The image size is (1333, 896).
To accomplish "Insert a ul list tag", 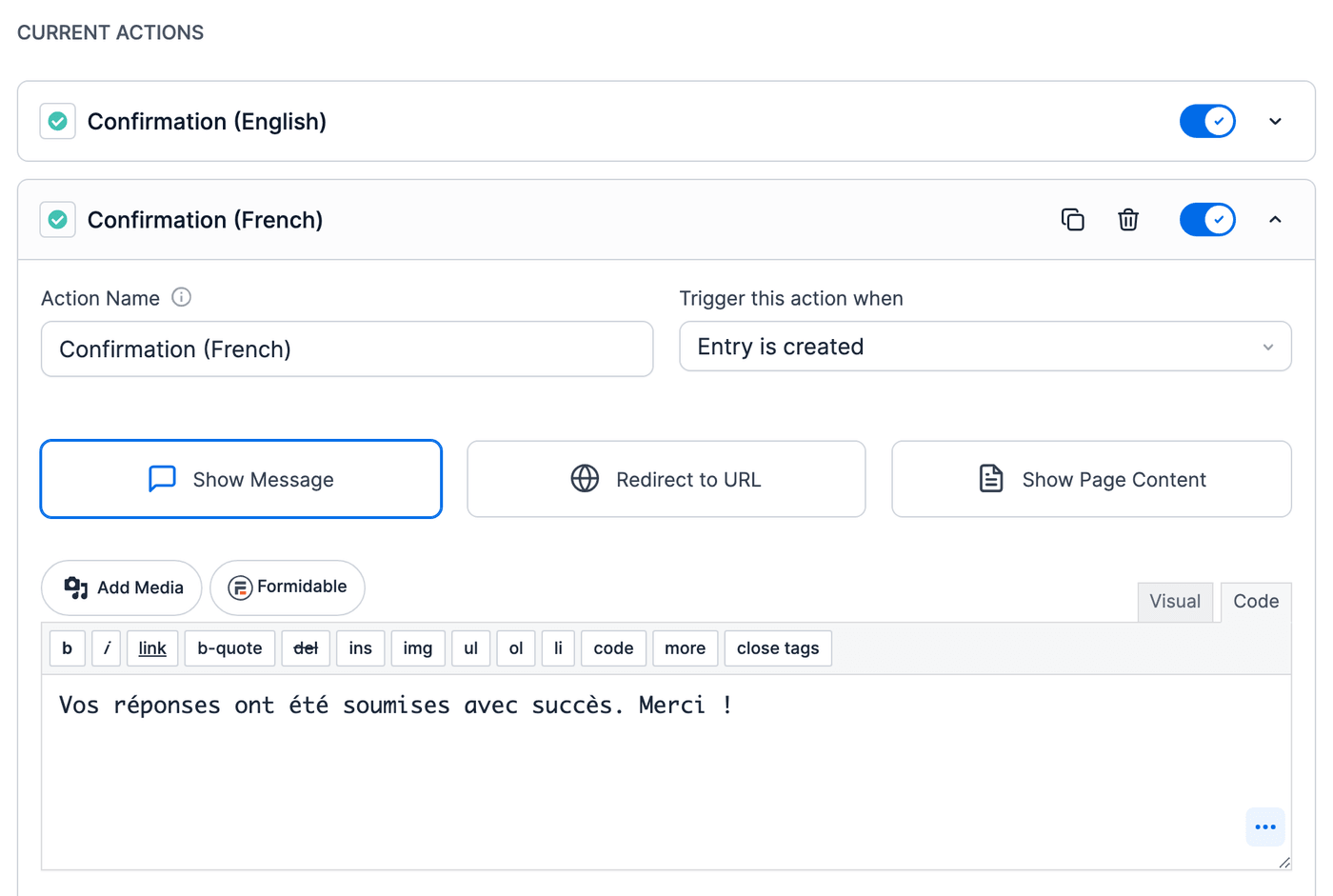I will coord(470,648).
